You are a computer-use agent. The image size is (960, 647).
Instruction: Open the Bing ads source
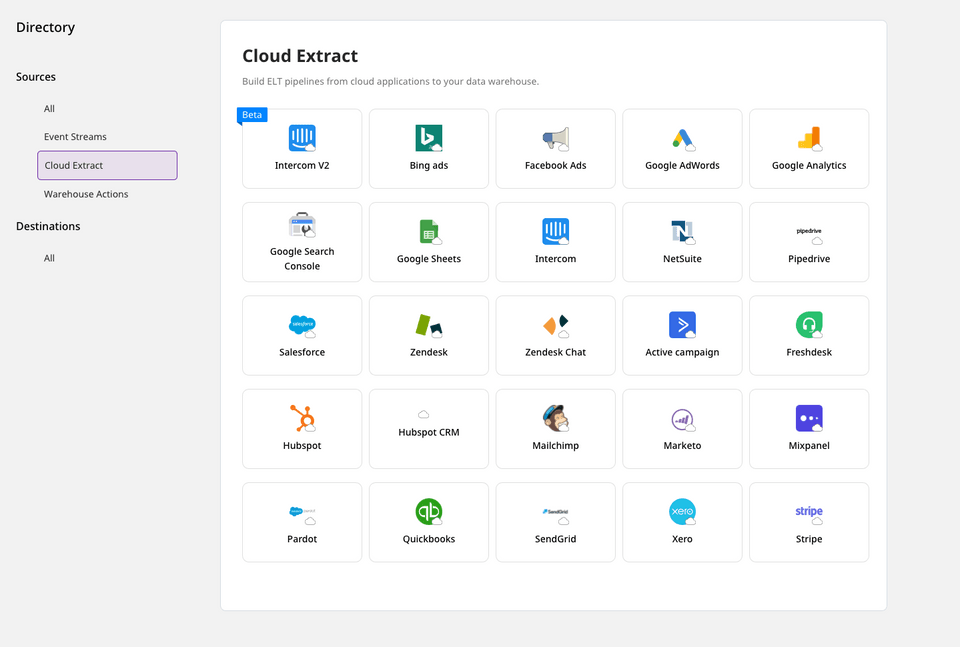pos(428,148)
